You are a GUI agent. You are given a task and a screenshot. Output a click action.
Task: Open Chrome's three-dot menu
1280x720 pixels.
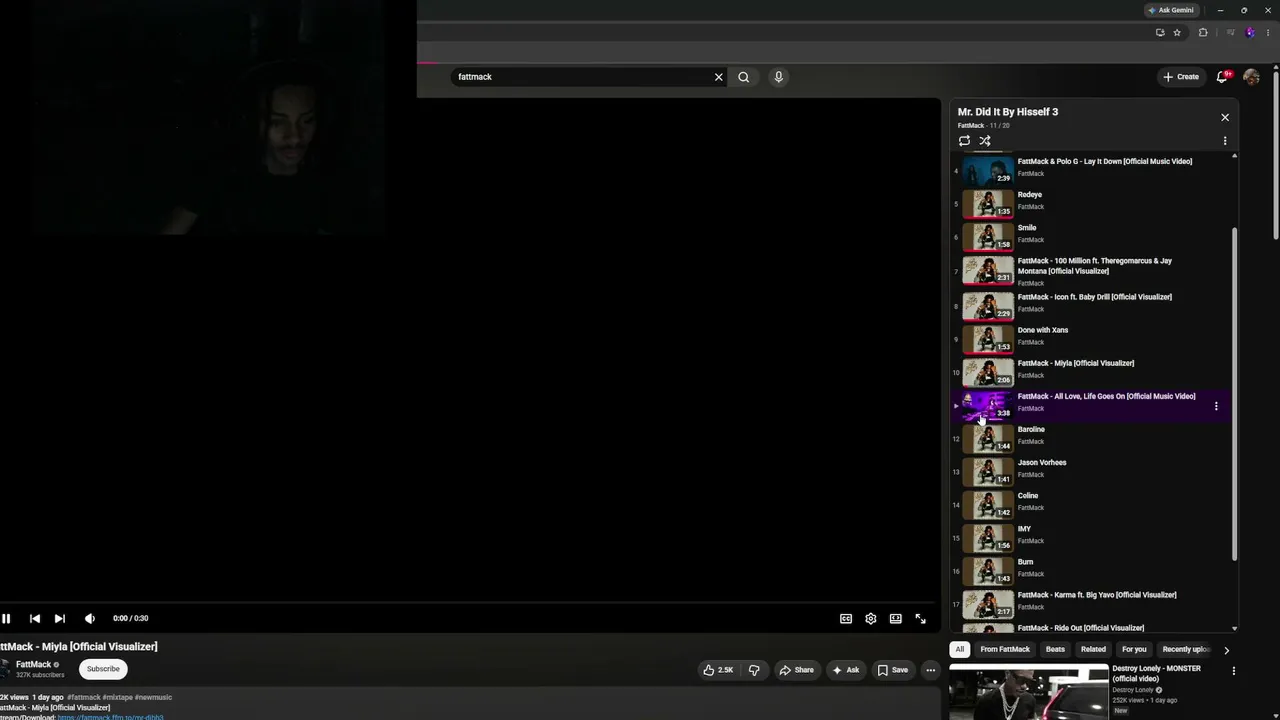pos(1268,32)
